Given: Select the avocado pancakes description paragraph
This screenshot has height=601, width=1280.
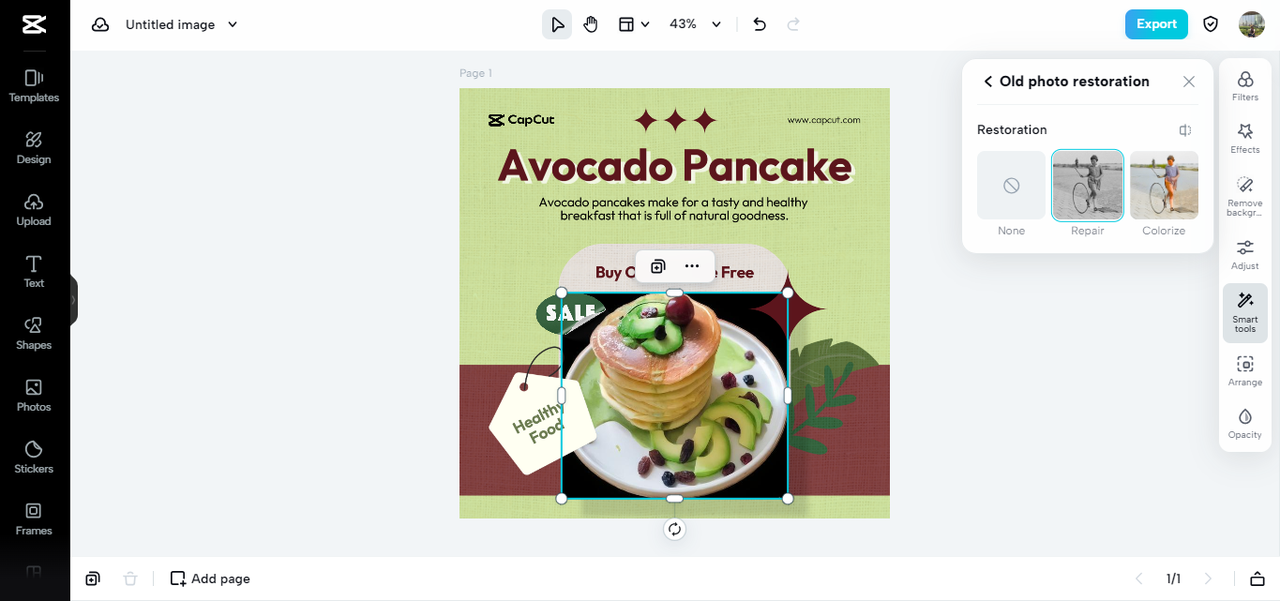Looking at the screenshot, I should pyautogui.click(x=673, y=209).
